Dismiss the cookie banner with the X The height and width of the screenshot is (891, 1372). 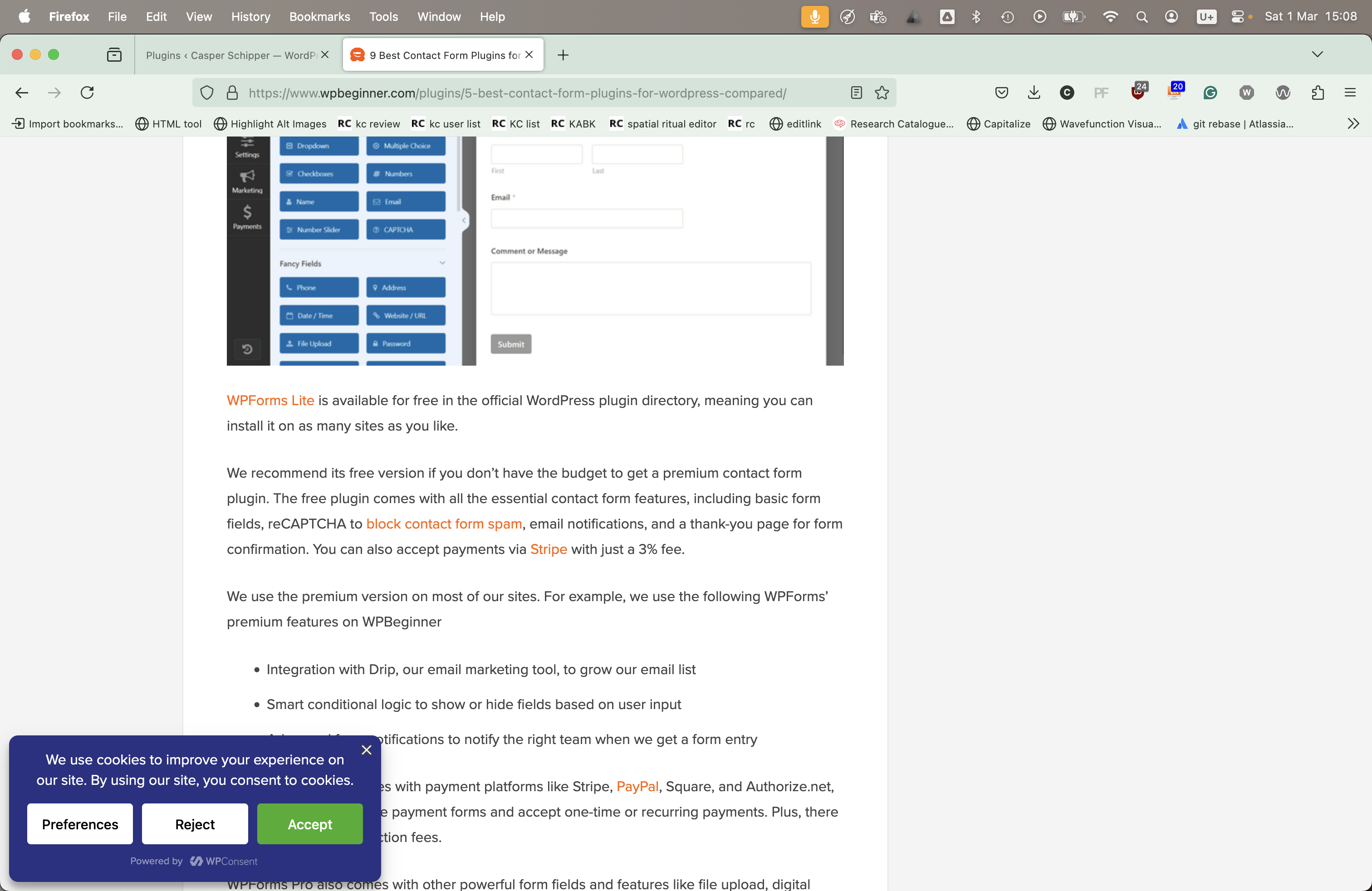click(x=366, y=750)
